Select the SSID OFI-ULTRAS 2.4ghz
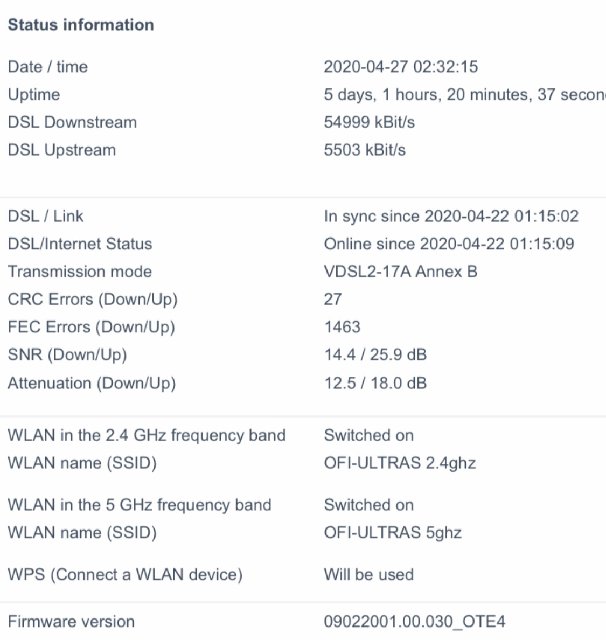The image size is (606, 640). (400, 463)
